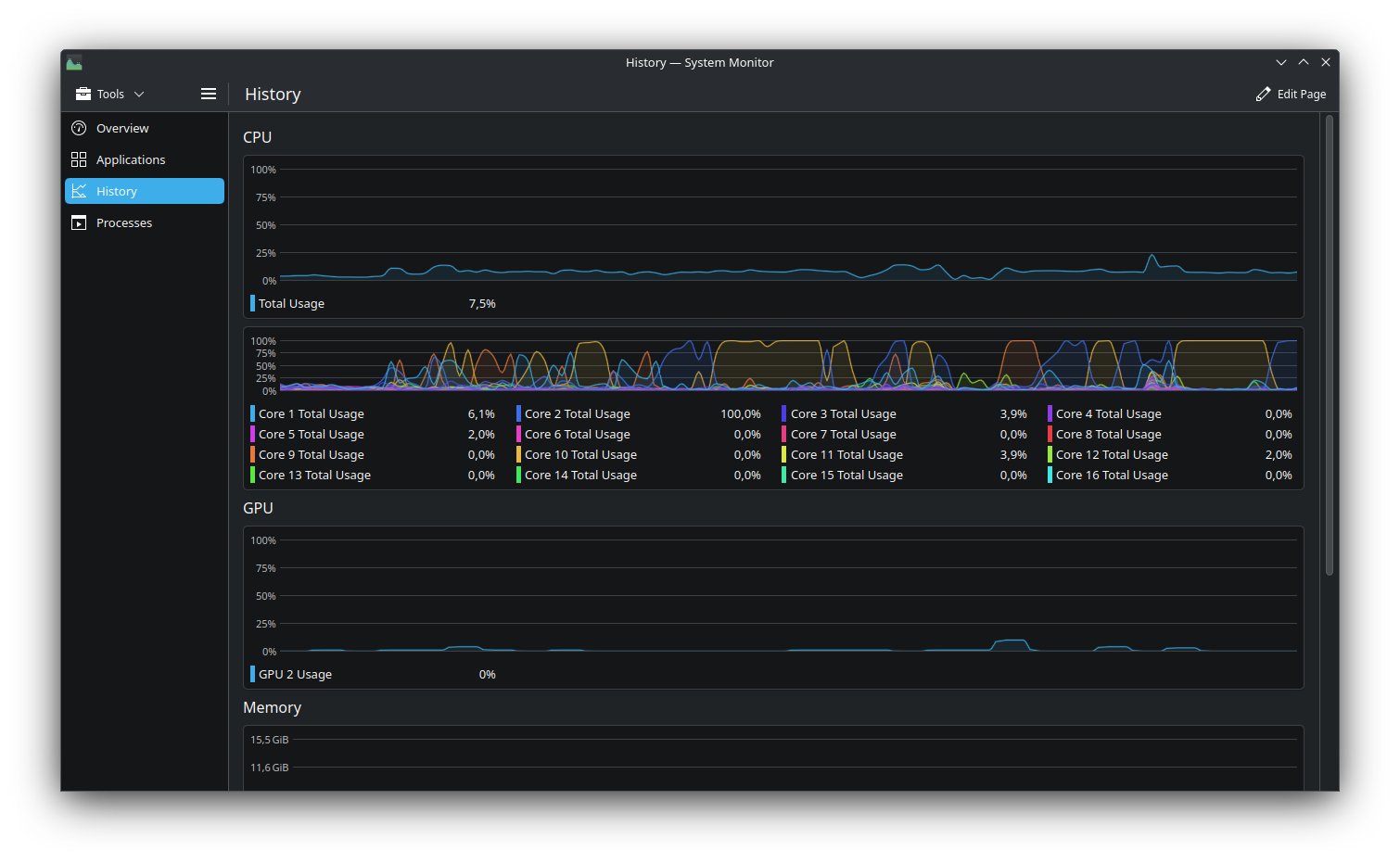Image resolution: width=1400 pixels, height=863 pixels.
Task: Click the System Monitor app icon in title bar
Action: tap(74, 63)
